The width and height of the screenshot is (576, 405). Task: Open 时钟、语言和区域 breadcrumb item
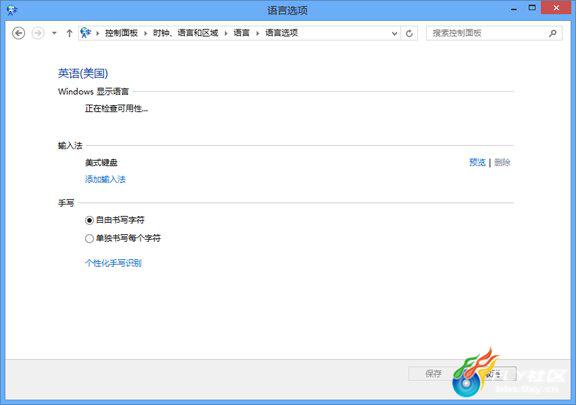[186, 33]
